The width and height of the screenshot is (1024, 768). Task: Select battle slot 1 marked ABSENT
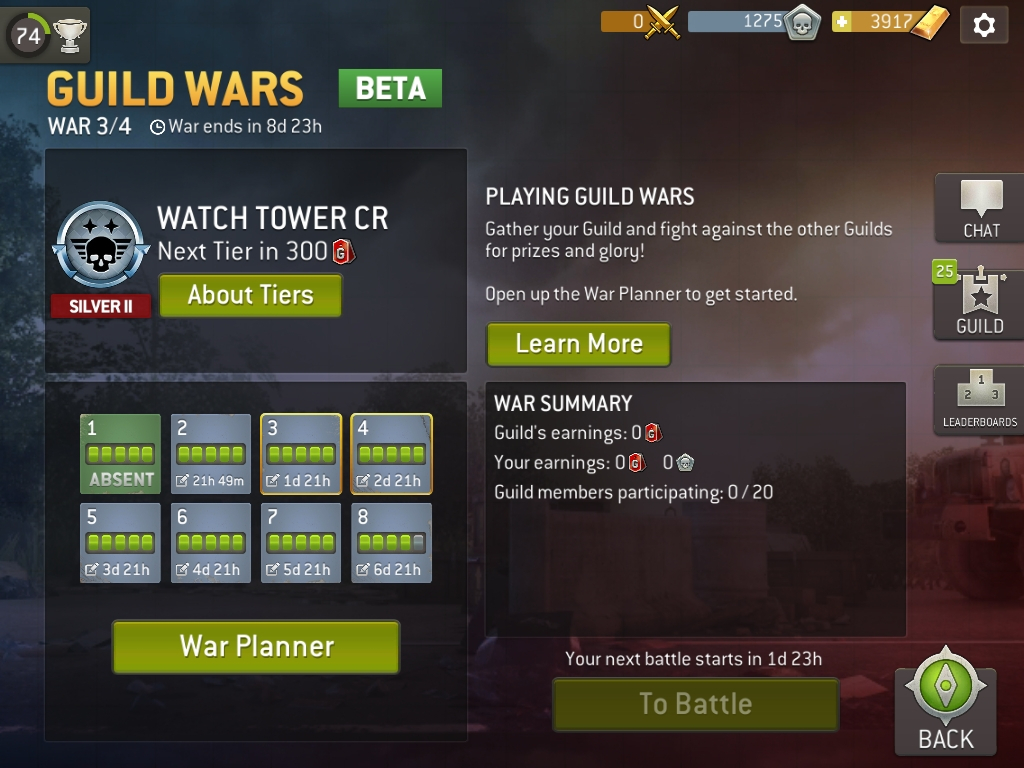click(120, 454)
